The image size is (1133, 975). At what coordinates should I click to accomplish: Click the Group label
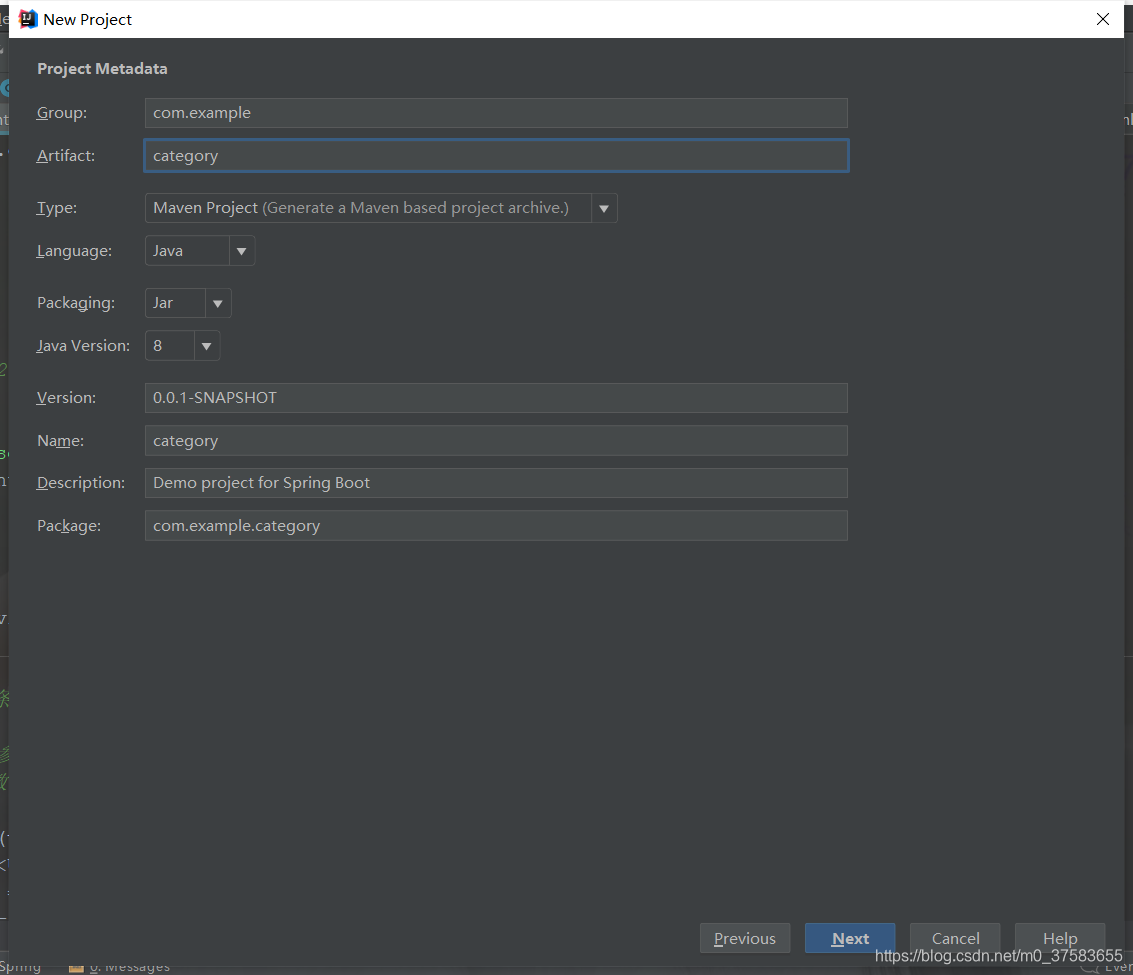point(61,113)
